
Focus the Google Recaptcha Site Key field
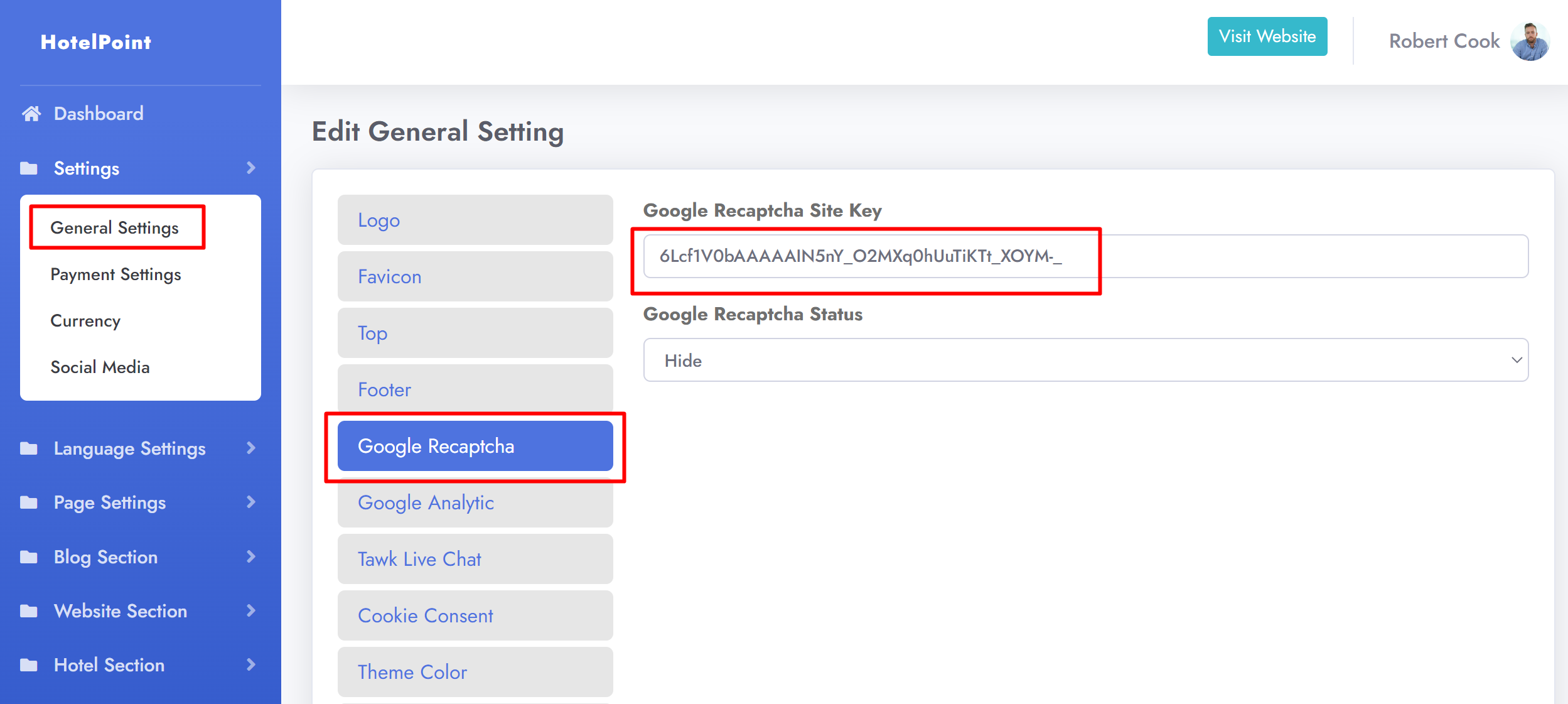click(x=1086, y=256)
